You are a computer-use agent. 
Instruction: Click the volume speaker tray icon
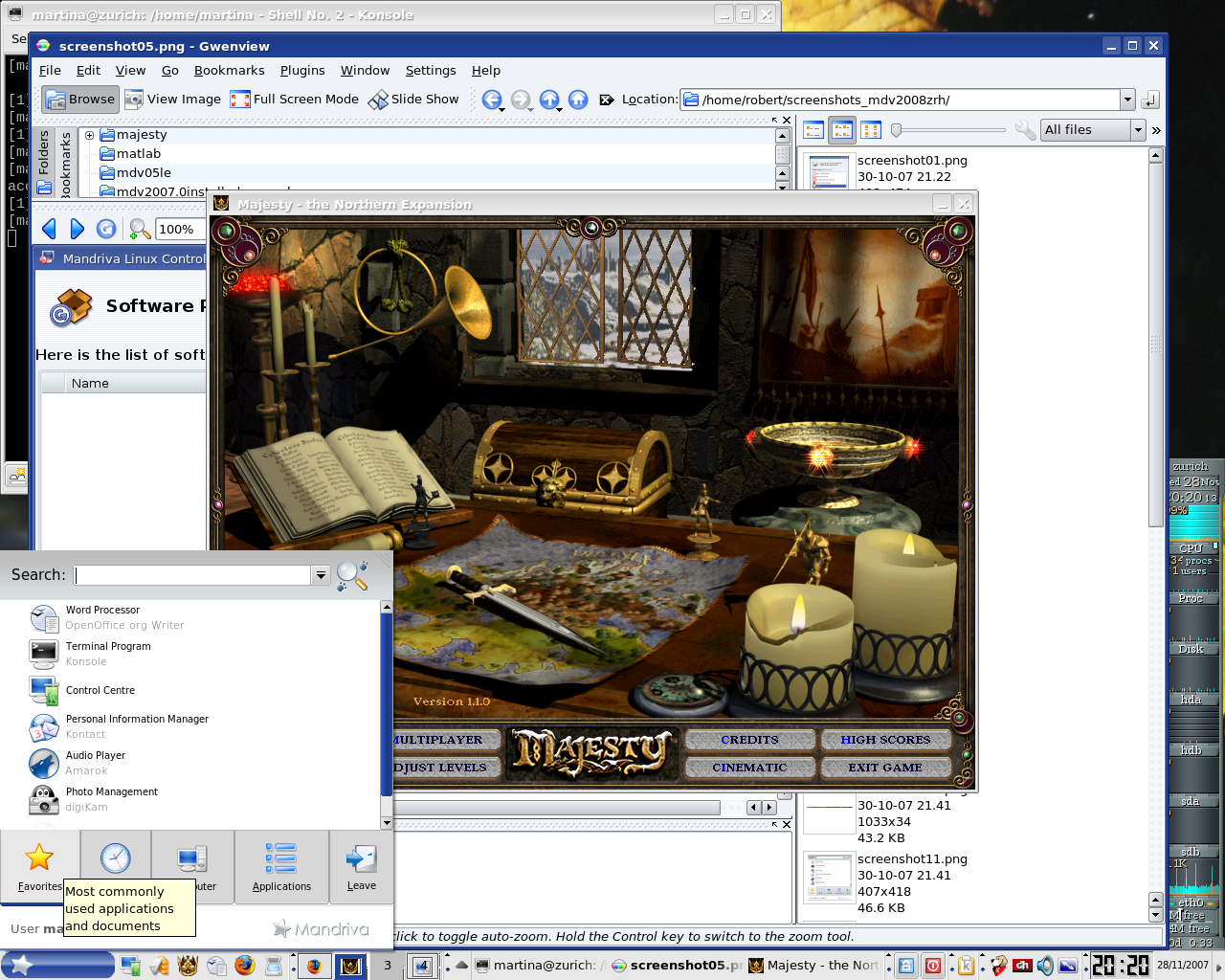point(1045,966)
